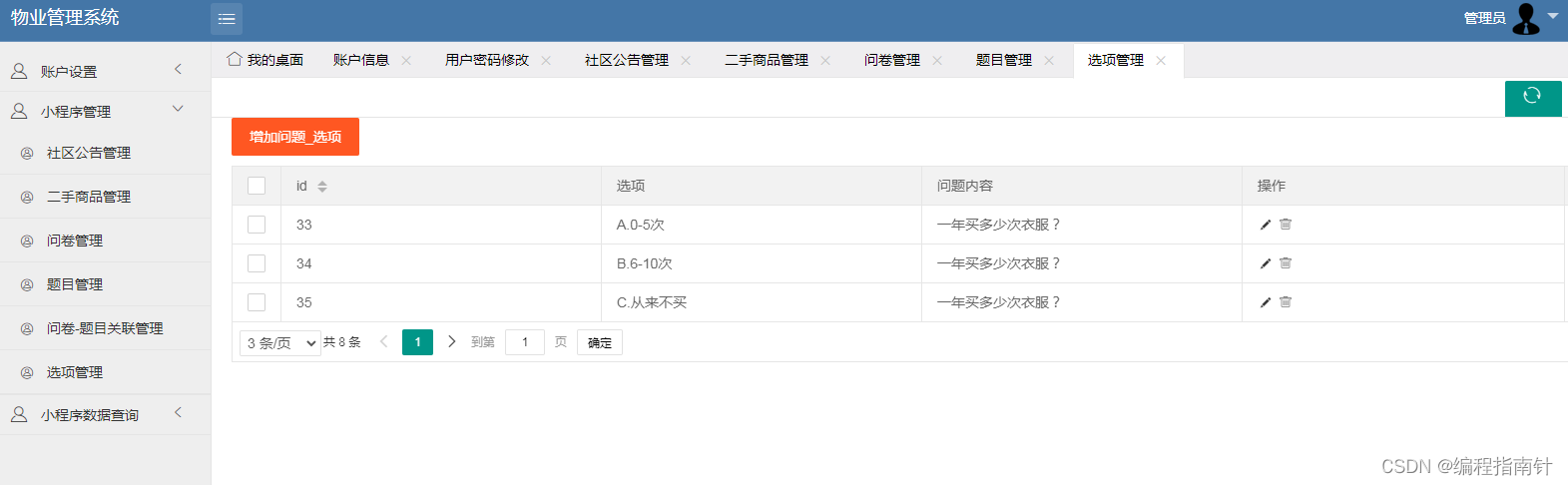This screenshot has width=1568, height=485.
Task: Expand 账户设置 via its chevron
Action: pyautogui.click(x=178, y=69)
